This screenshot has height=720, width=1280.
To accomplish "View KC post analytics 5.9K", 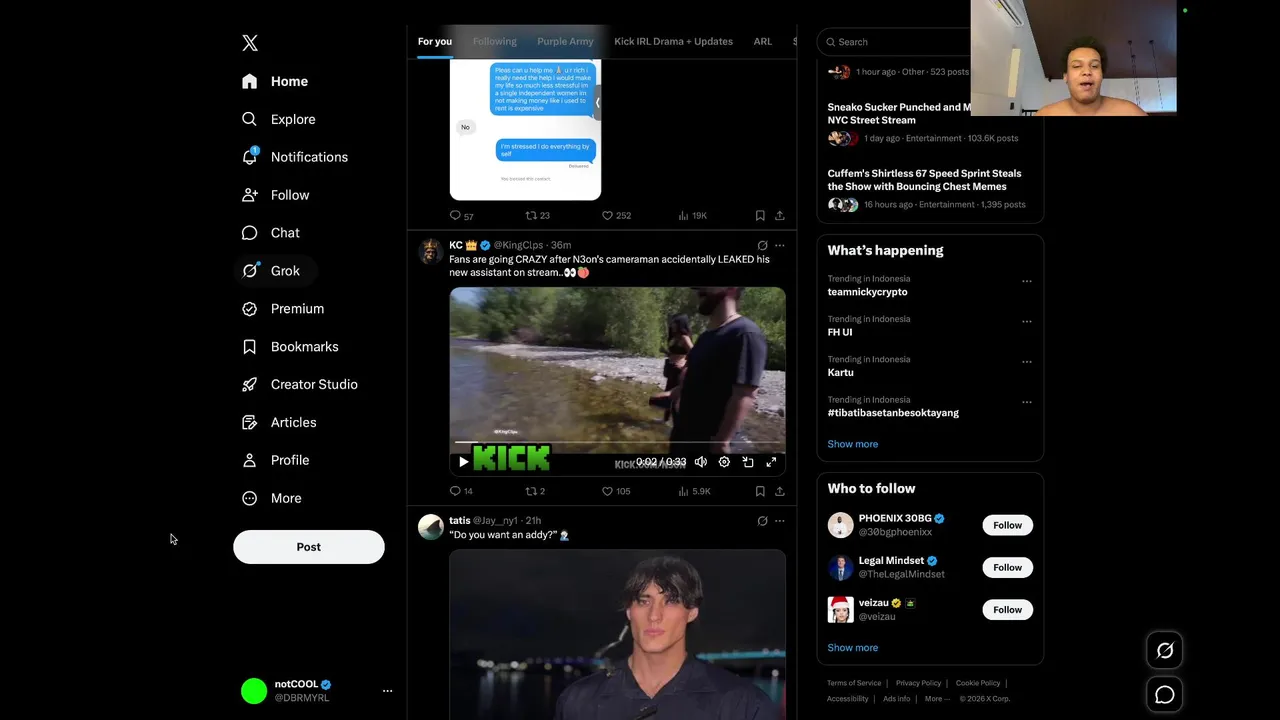I will [x=694, y=491].
